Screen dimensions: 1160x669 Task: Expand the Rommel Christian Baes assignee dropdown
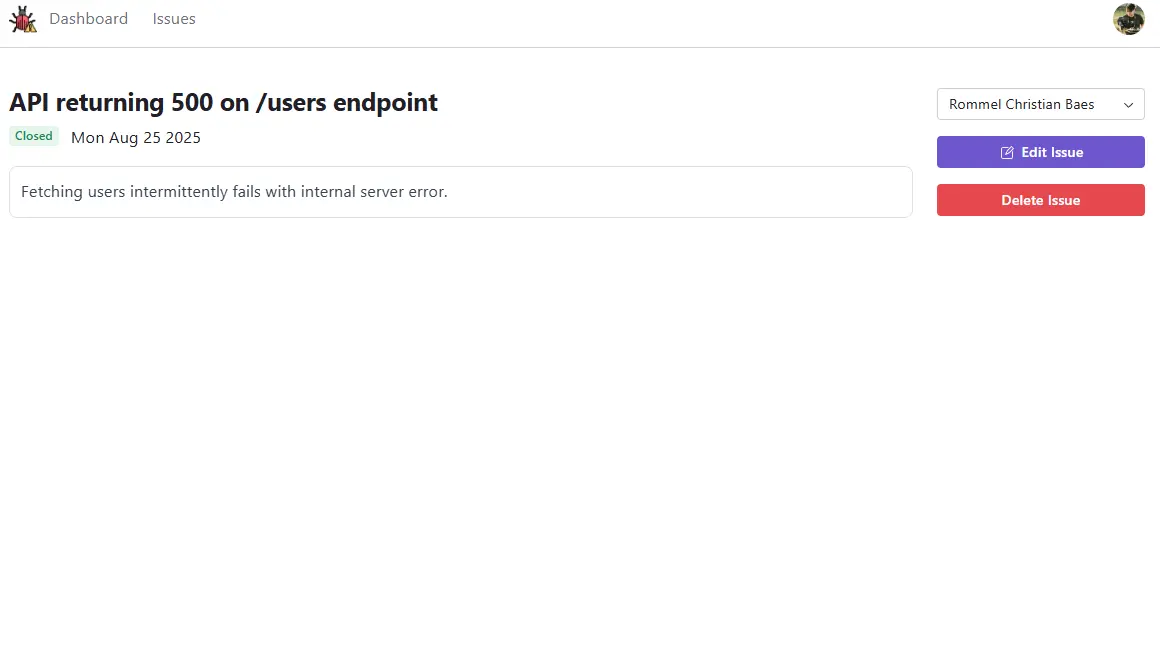pyautogui.click(x=1040, y=104)
